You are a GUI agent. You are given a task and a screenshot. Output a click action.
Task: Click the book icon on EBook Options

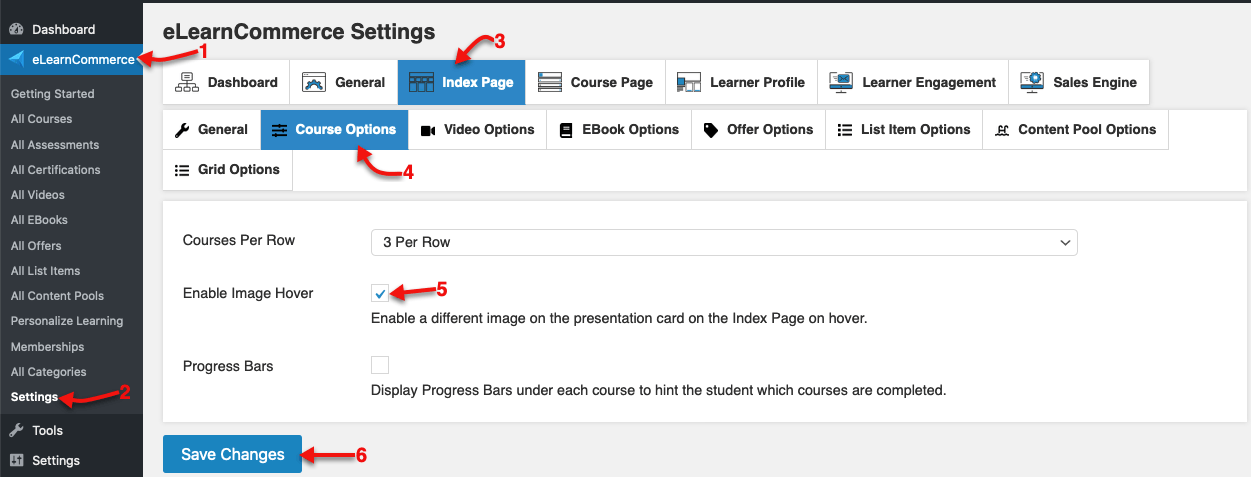click(566, 129)
